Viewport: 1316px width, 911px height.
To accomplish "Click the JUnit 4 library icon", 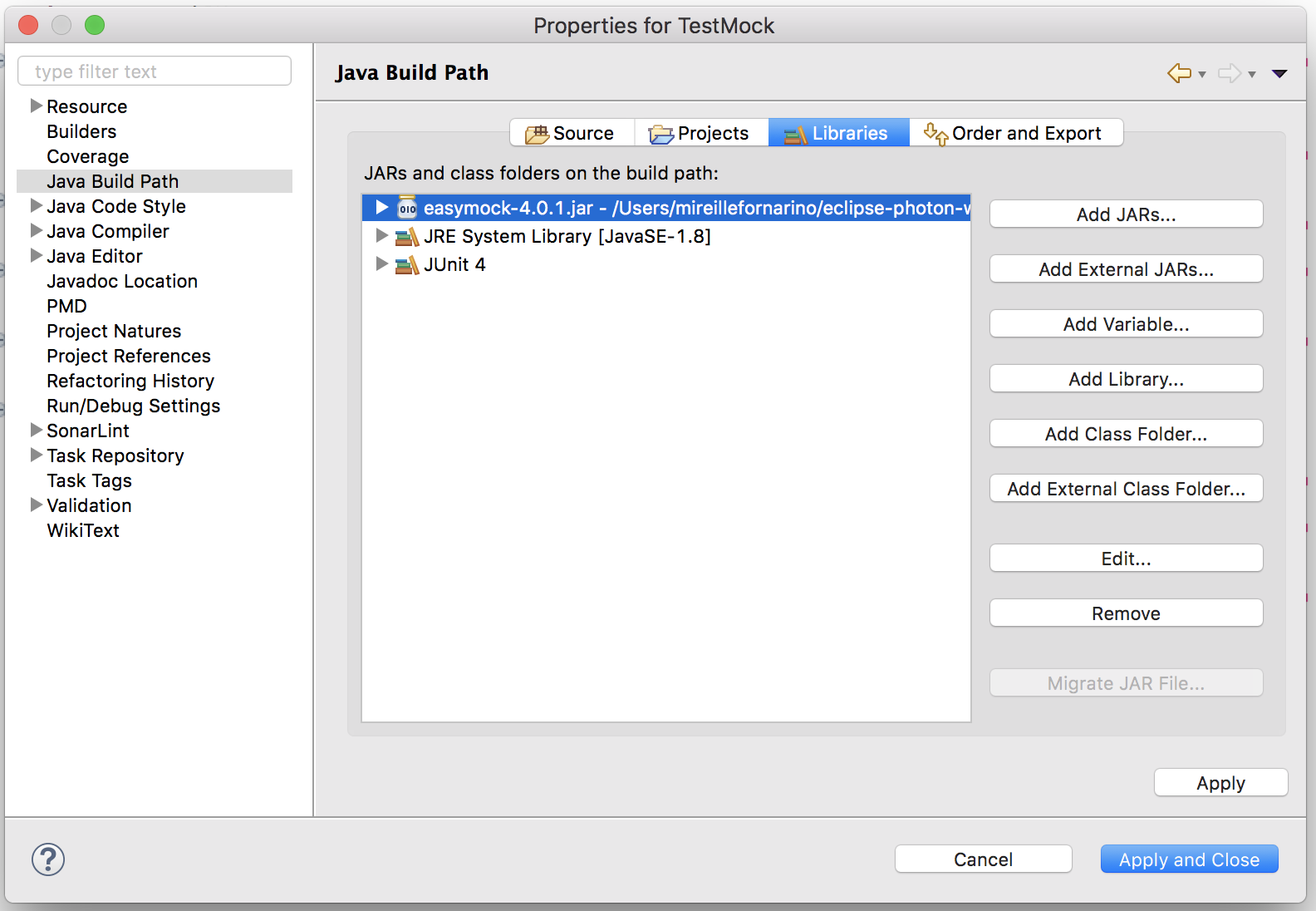I will 407,265.
